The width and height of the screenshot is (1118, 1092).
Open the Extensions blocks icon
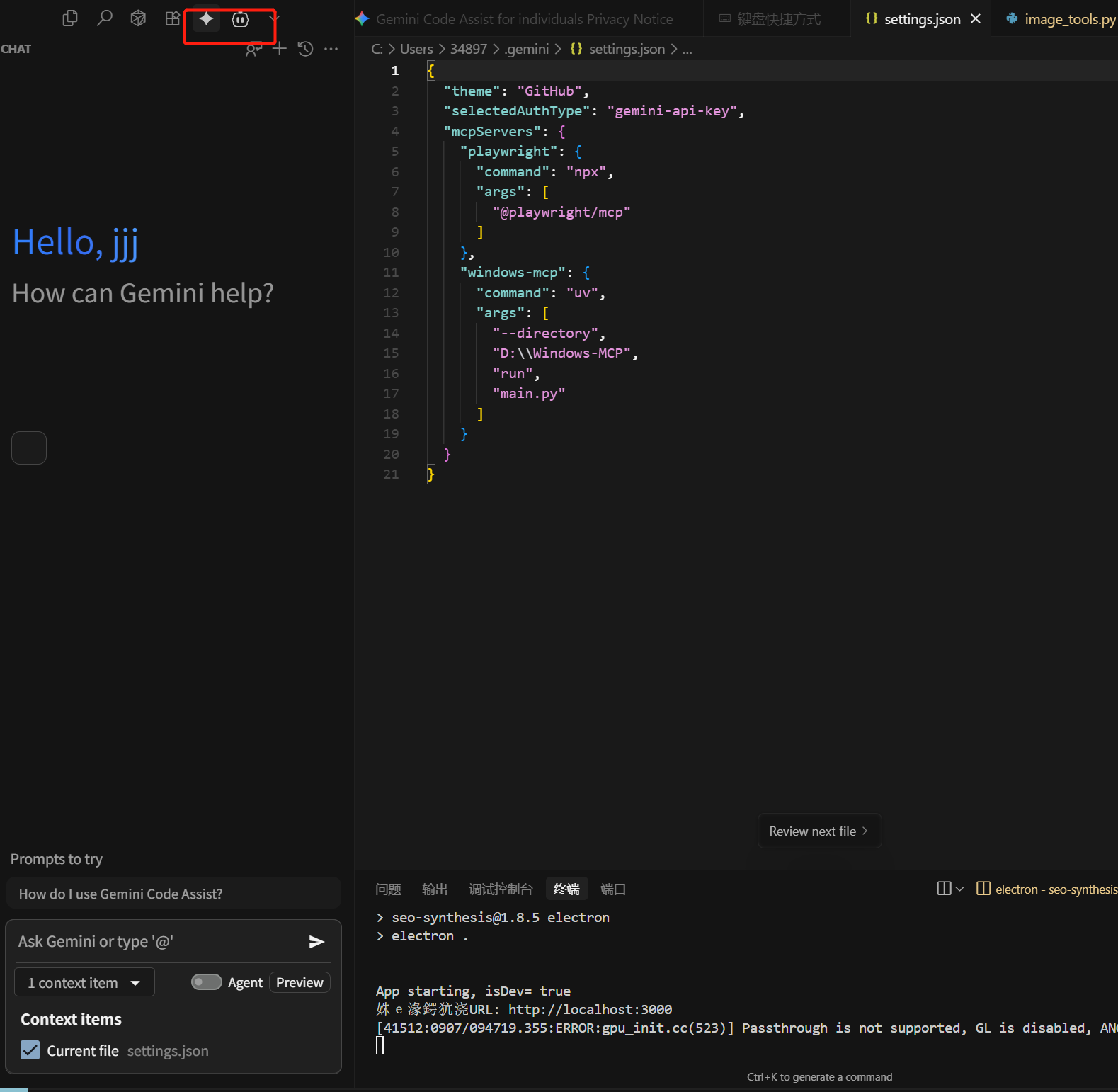[x=172, y=18]
